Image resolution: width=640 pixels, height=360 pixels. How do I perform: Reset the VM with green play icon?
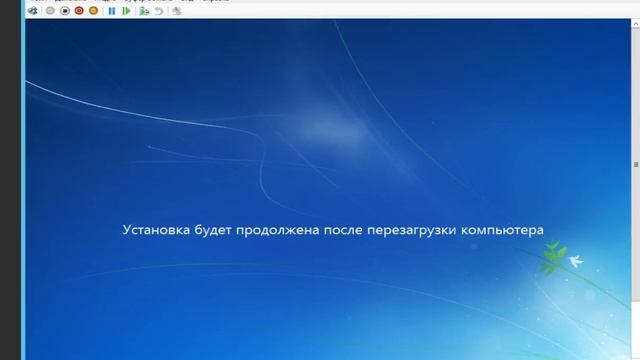126,11
